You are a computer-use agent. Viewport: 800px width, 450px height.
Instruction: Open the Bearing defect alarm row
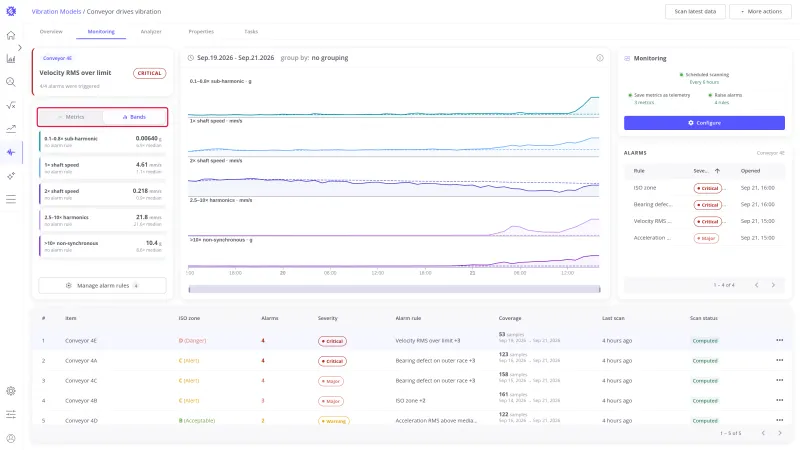tap(704, 205)
